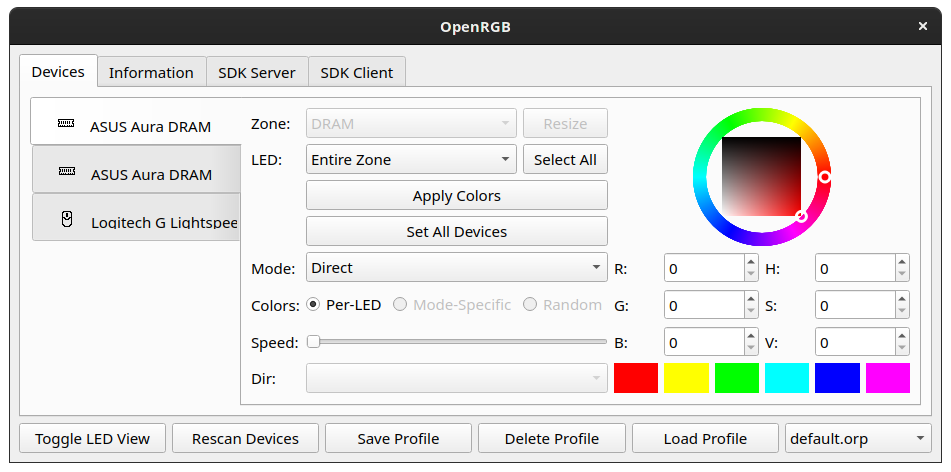The width and height of the screenshot is (951, 472).
Task: Increase the V value with up arrow
Action: pos(902,335)
